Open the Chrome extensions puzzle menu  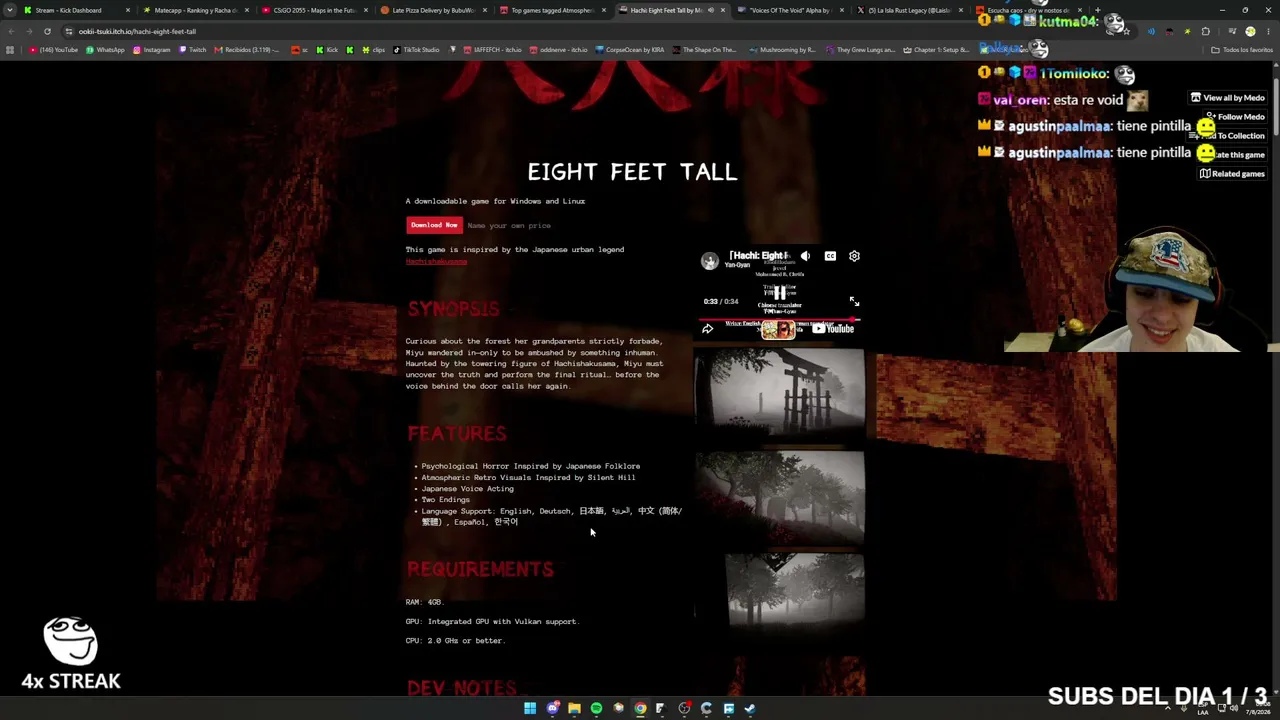1205,31
